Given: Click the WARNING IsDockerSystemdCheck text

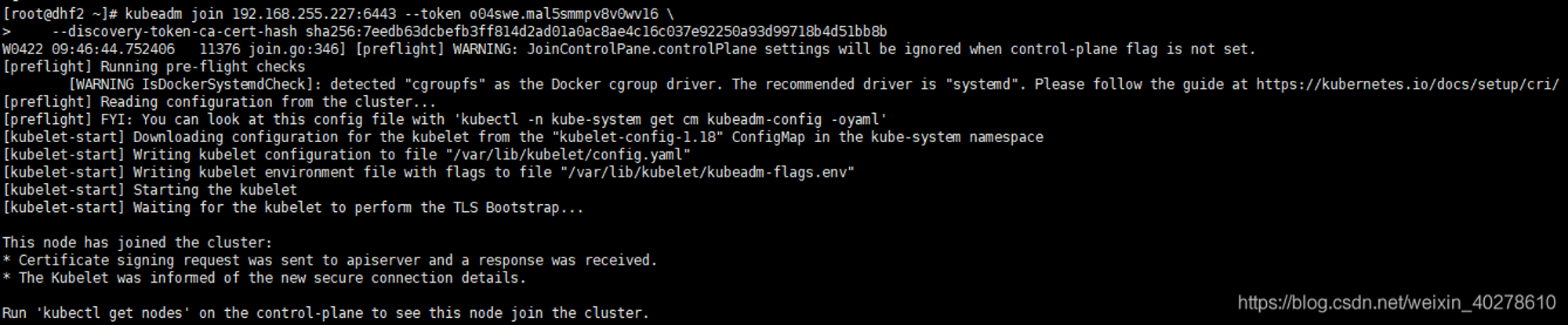Looking at the screenshot, I should coord(194,84).
